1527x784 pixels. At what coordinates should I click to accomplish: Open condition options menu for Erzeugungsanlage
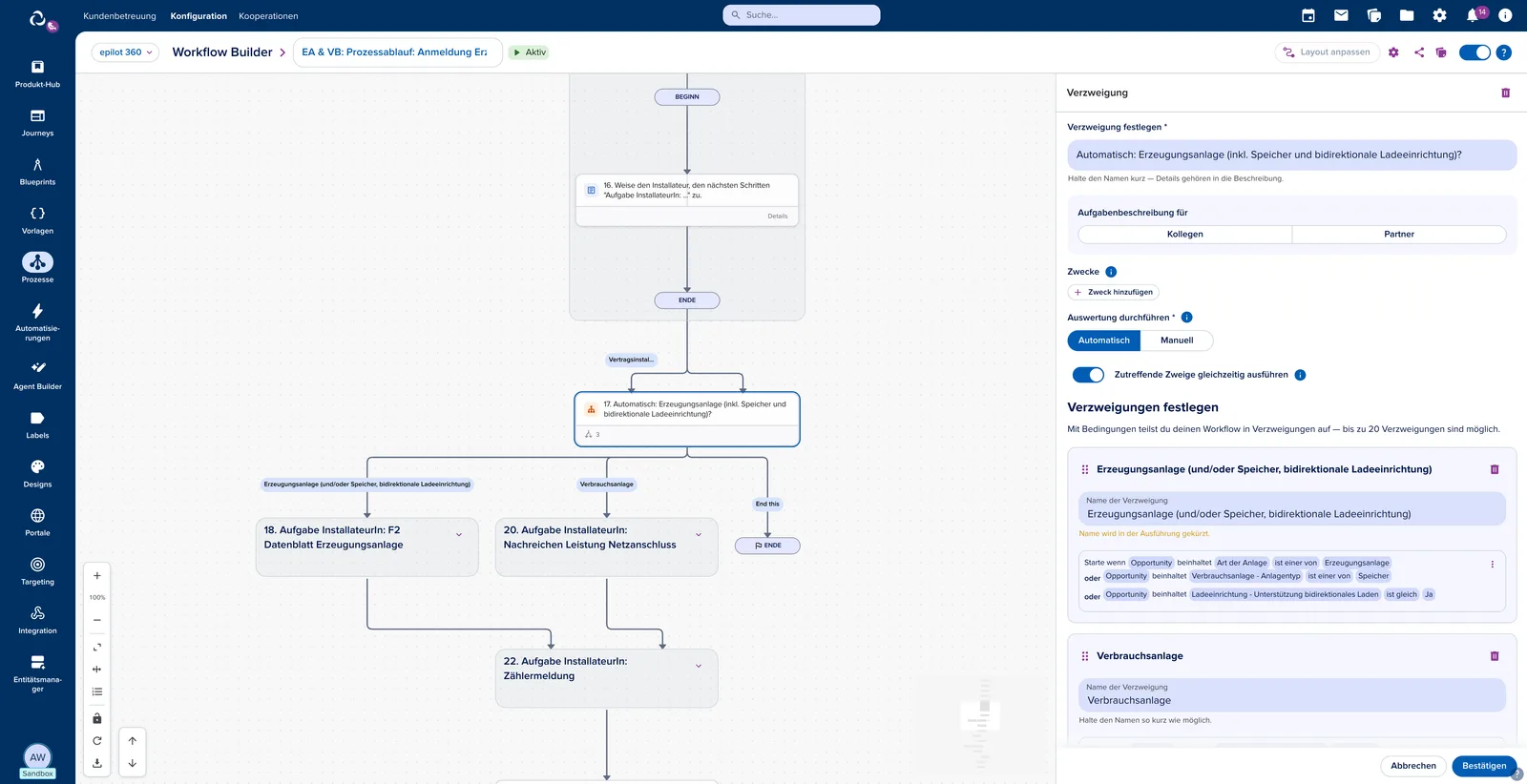point(1493,564)
